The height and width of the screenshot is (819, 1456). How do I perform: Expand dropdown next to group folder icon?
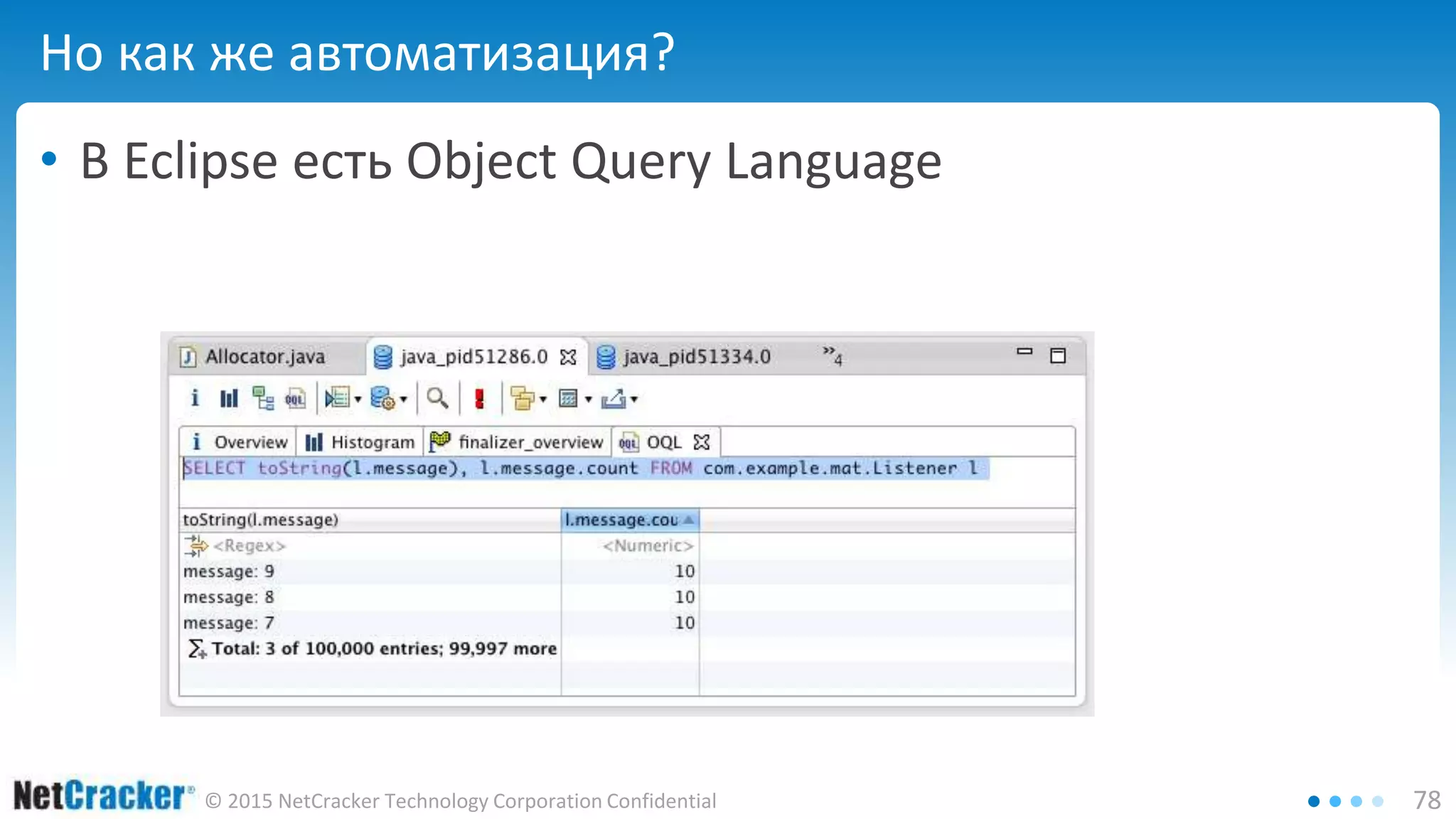[542, 400]
